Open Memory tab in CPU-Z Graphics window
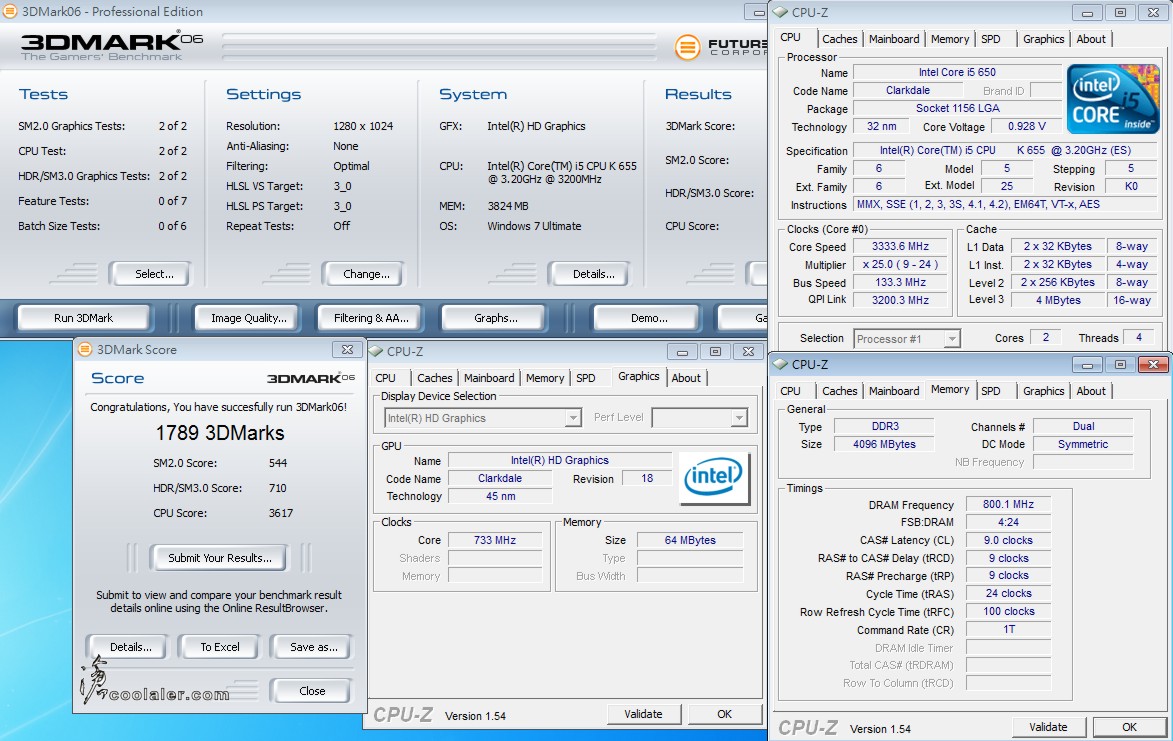1173x741 pixels. coord(545,378)
